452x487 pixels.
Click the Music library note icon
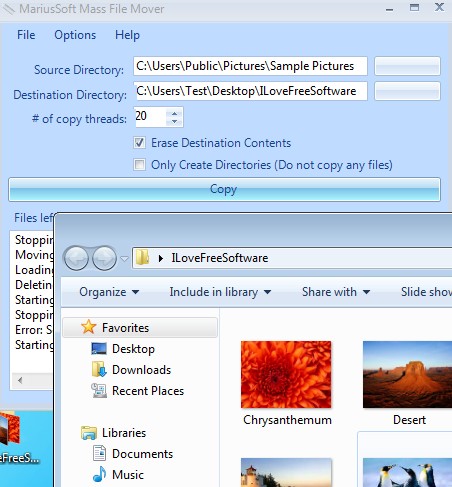tap(99, 474)
